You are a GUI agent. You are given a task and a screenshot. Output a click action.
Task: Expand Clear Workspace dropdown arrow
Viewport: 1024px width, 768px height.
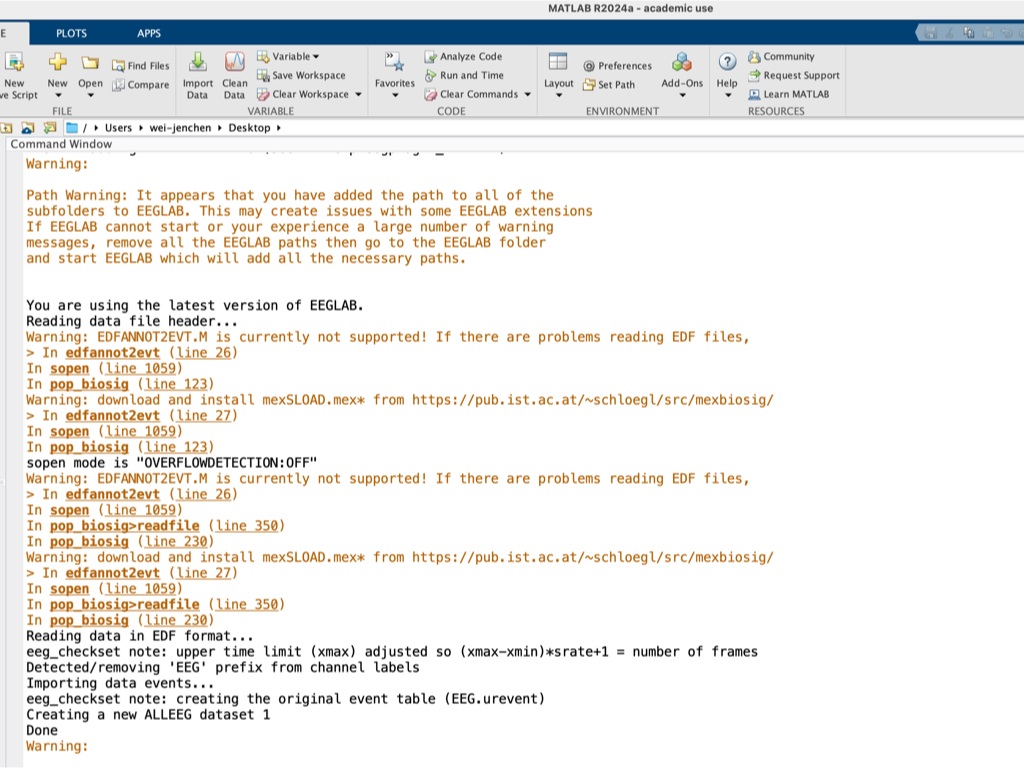358,95
